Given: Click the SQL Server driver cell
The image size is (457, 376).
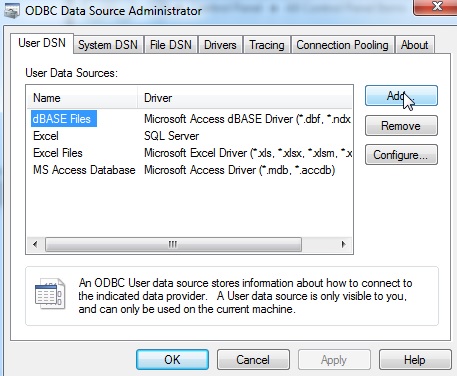Looking at the screenshot, I should tap(171, 136).
